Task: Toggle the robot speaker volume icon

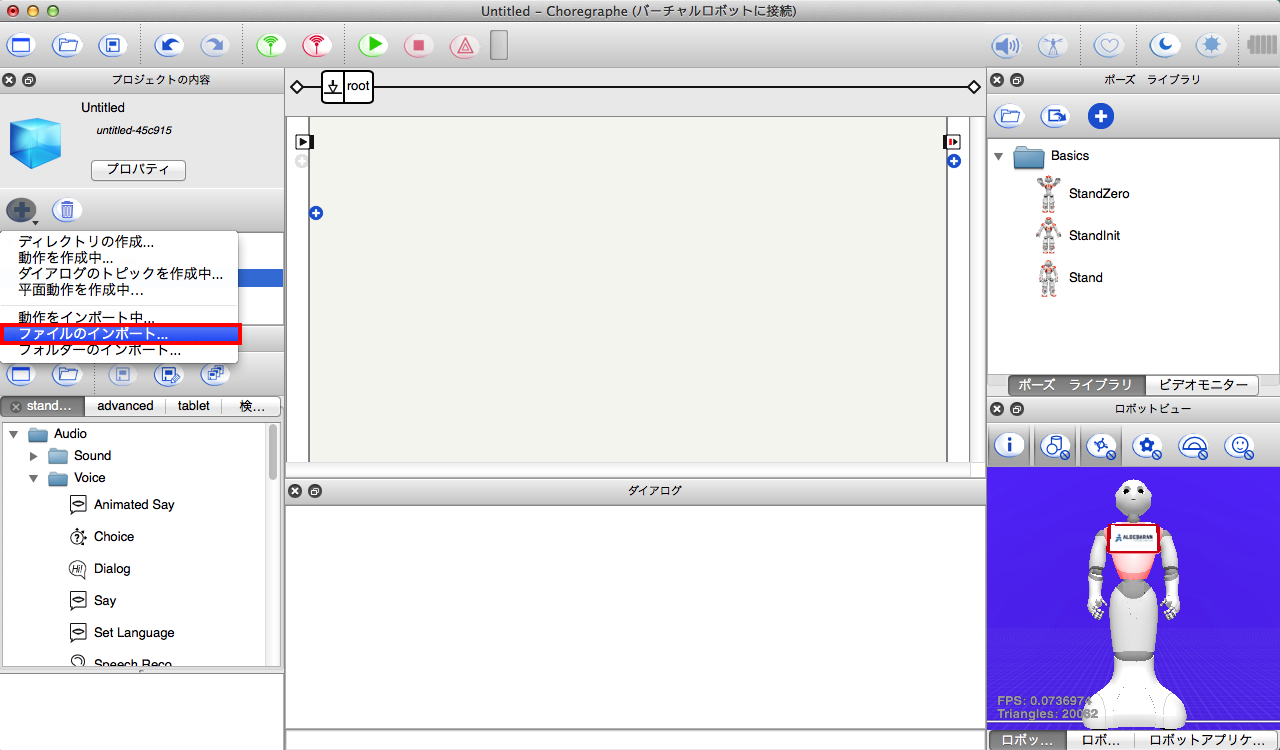Action: click(x=1005, y=45)
